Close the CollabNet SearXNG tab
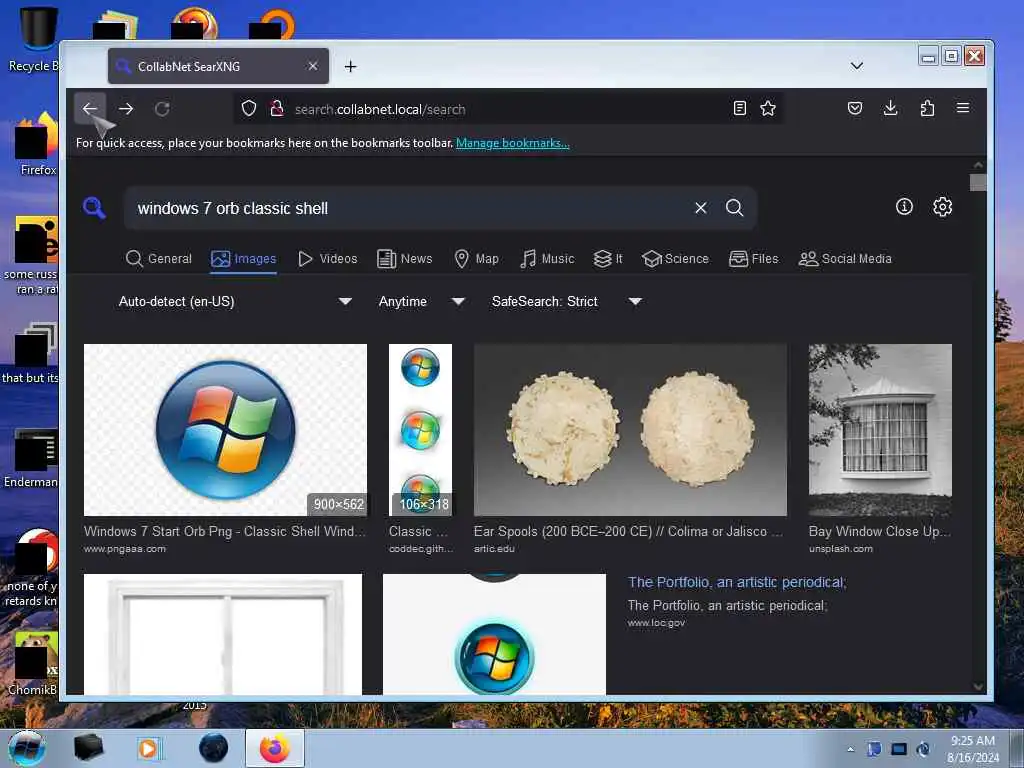The width and height of the screenshot is (1024, 768). [313, 66]
